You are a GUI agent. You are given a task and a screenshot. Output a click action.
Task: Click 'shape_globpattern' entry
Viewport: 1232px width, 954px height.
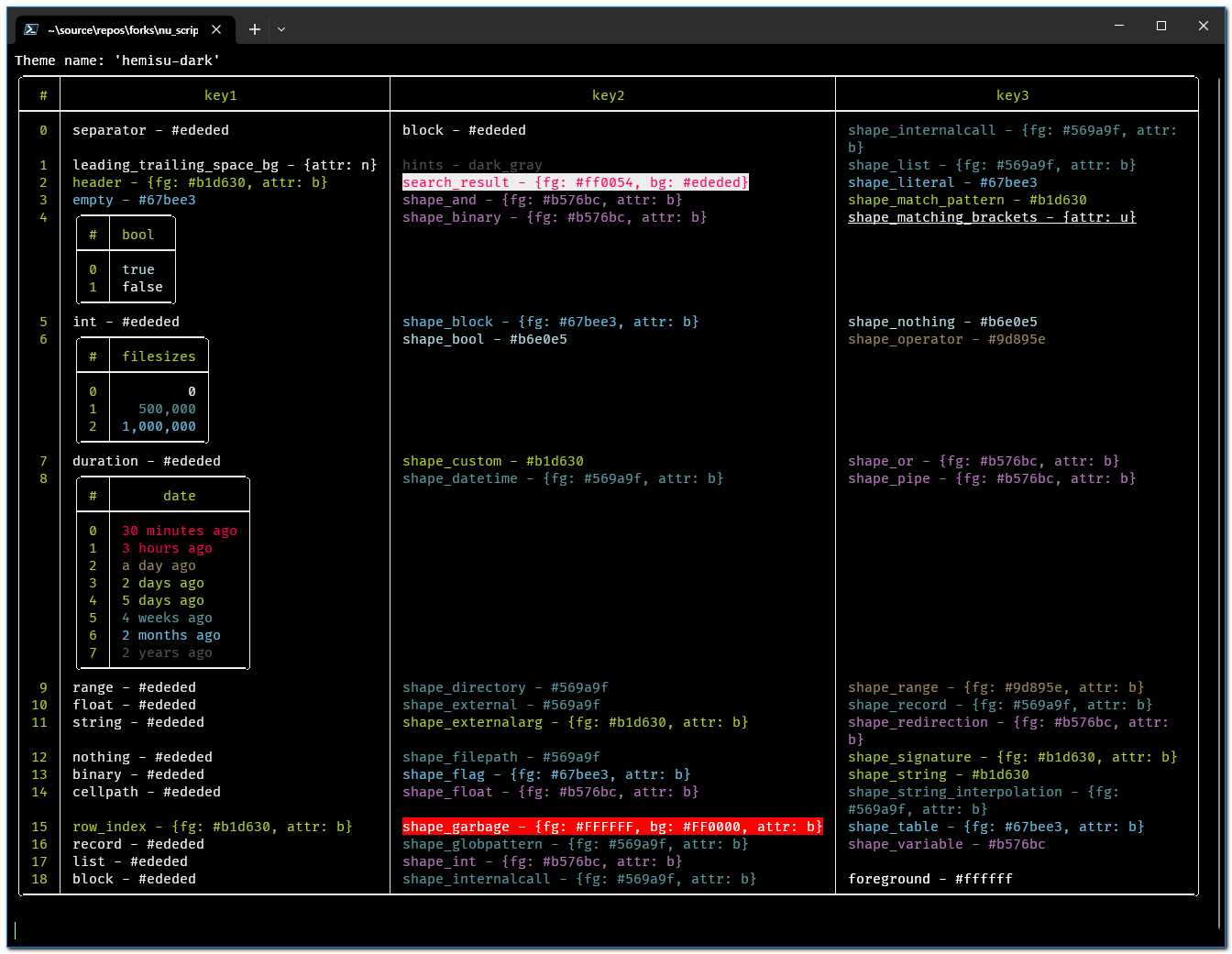point(576,844)
